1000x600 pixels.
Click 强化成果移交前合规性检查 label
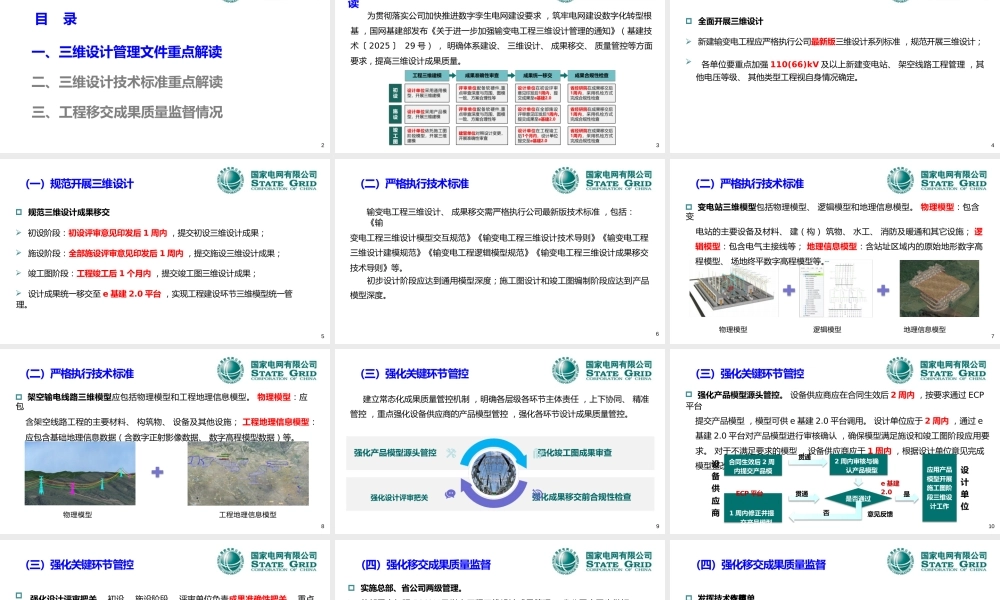[582, 497]
